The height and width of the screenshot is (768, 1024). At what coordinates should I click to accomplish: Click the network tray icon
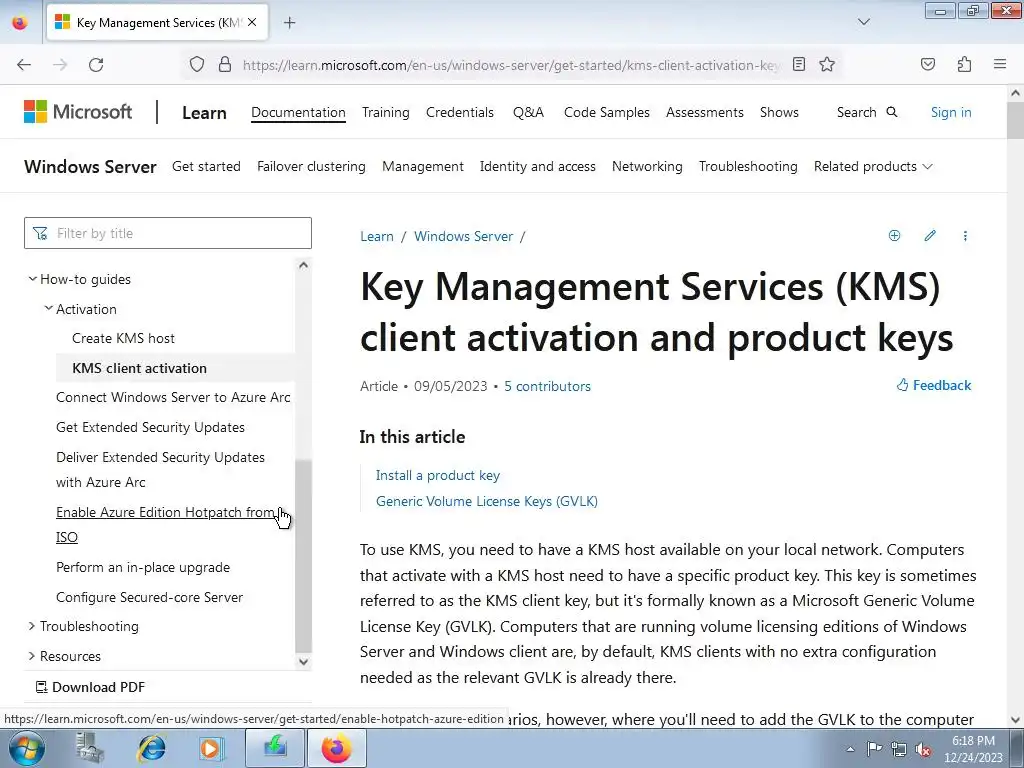click(x=899, y=749)
